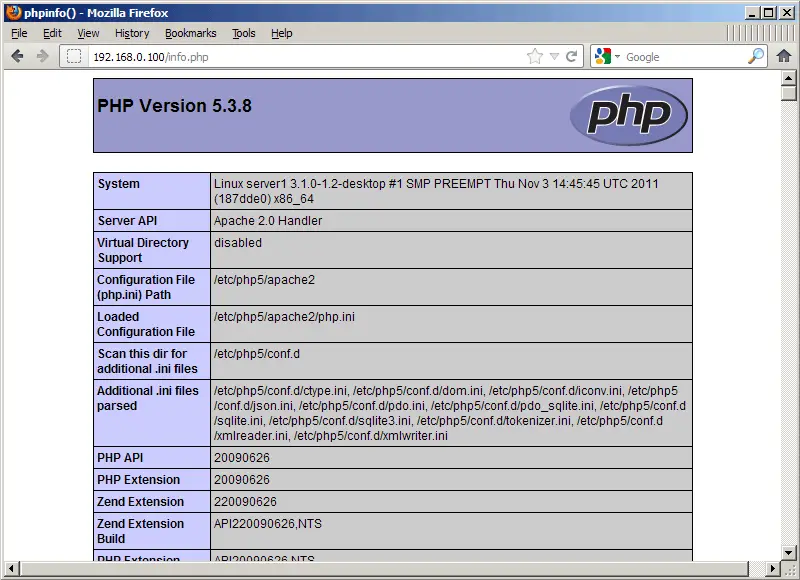Click the Loaded Configuration File label
The height and width of the screenshot is (580, 800).
146,324
